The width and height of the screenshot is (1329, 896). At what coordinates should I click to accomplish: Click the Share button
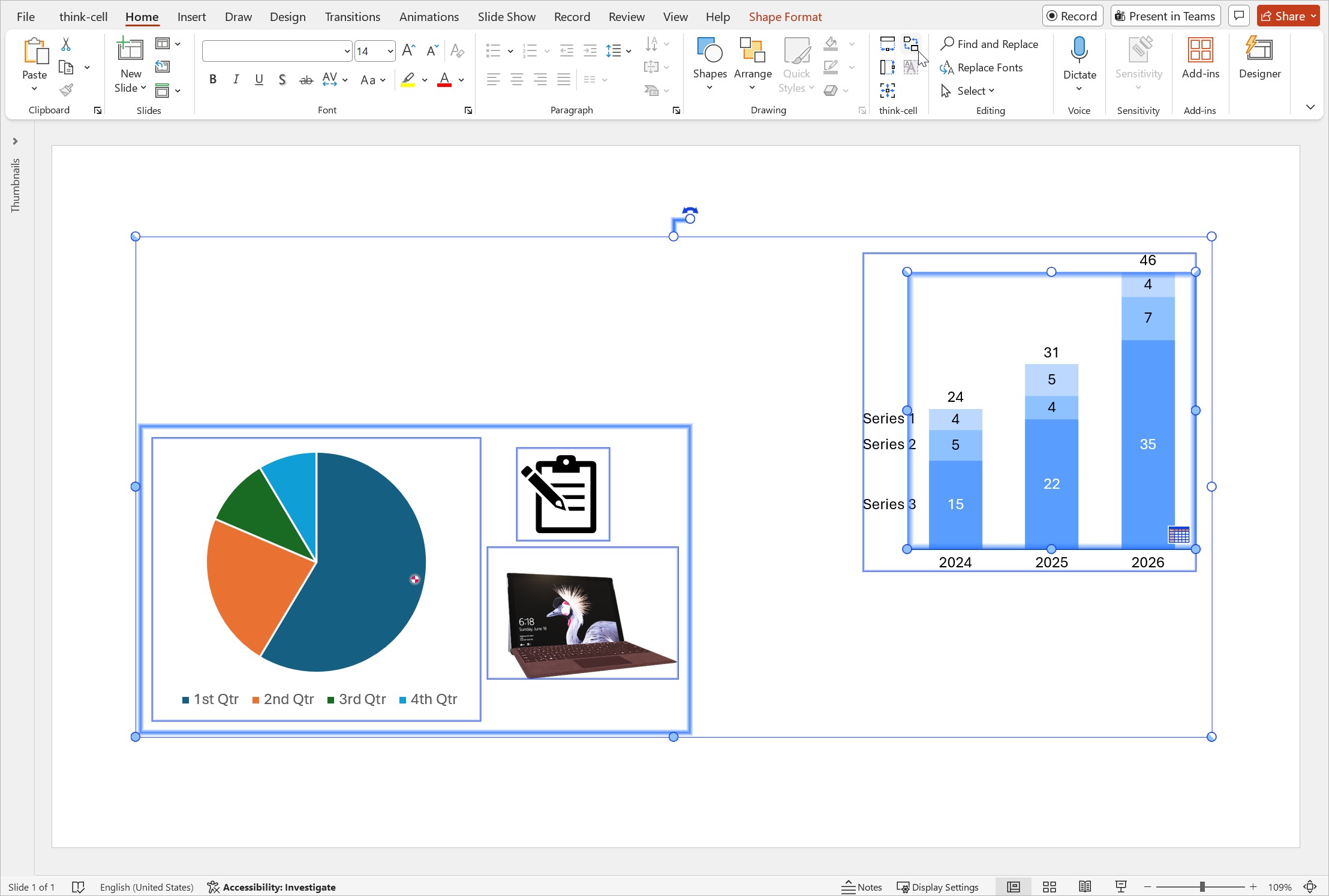(x=1283, y=16)
